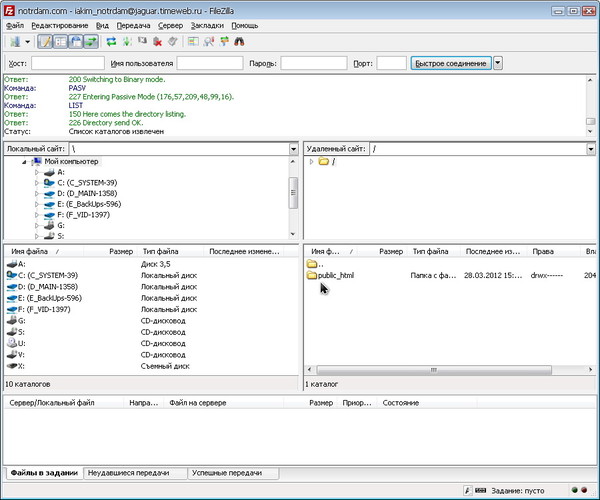Expand the remote root folder node

tap(311, 162)
